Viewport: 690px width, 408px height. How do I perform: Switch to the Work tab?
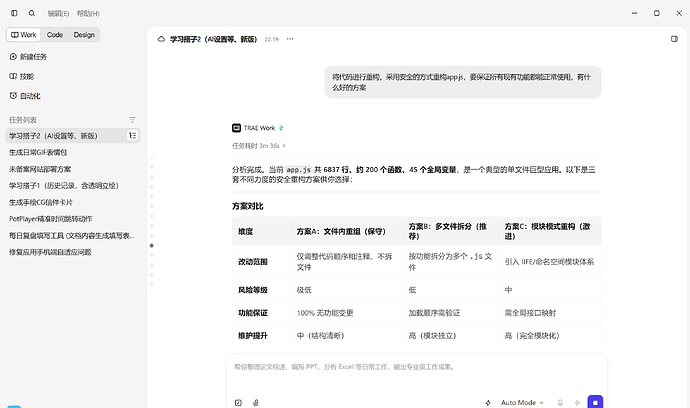(x=23, y=35)
